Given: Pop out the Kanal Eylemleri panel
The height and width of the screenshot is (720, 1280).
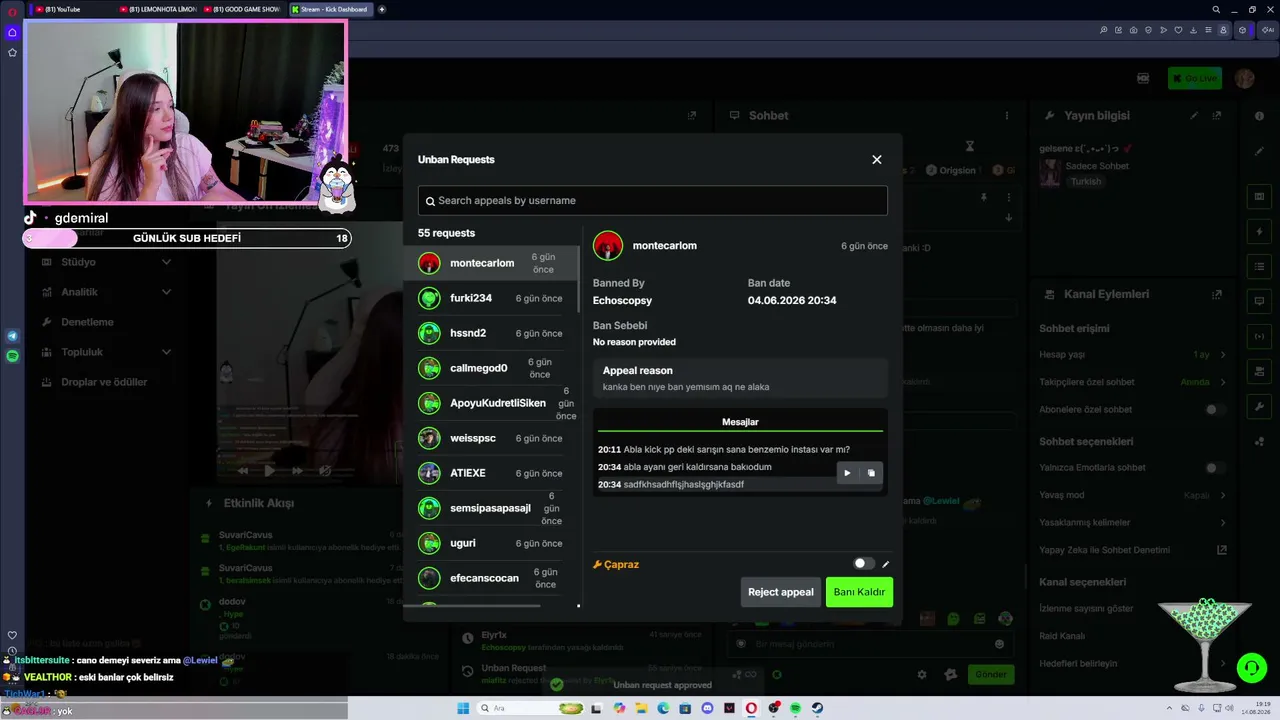Looking at the screenshot, I should pos(1217,295).
